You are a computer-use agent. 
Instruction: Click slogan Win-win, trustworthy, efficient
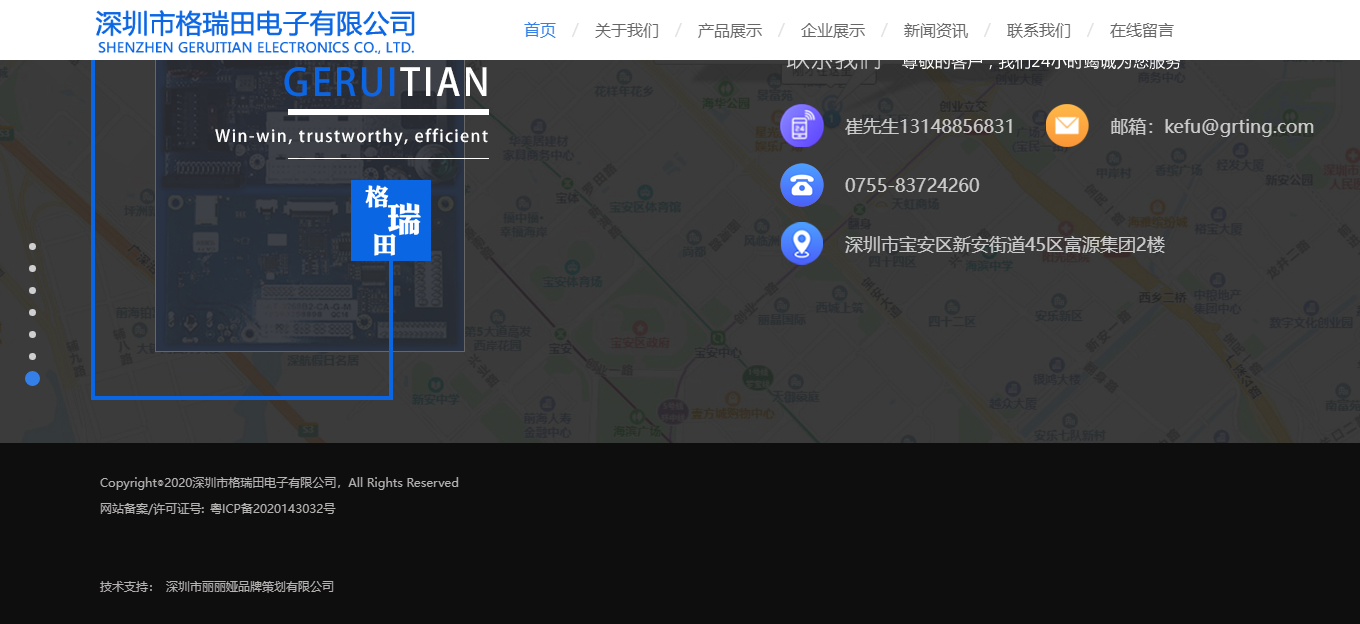coord(352,136)
